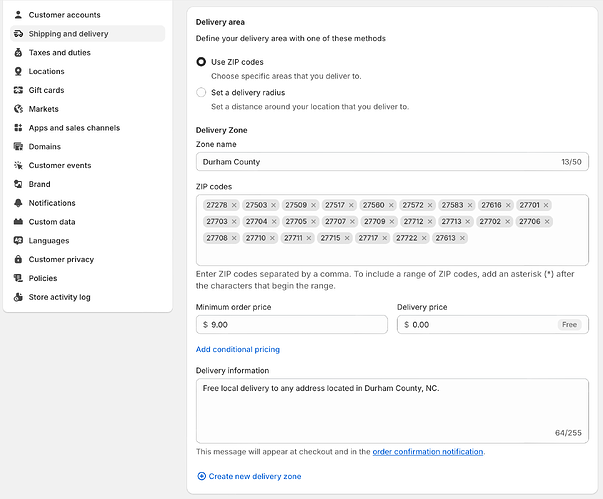Open Shipping and delivery settings
The height and width of the screenshot is (499, 603).
(x=68, y=34)
